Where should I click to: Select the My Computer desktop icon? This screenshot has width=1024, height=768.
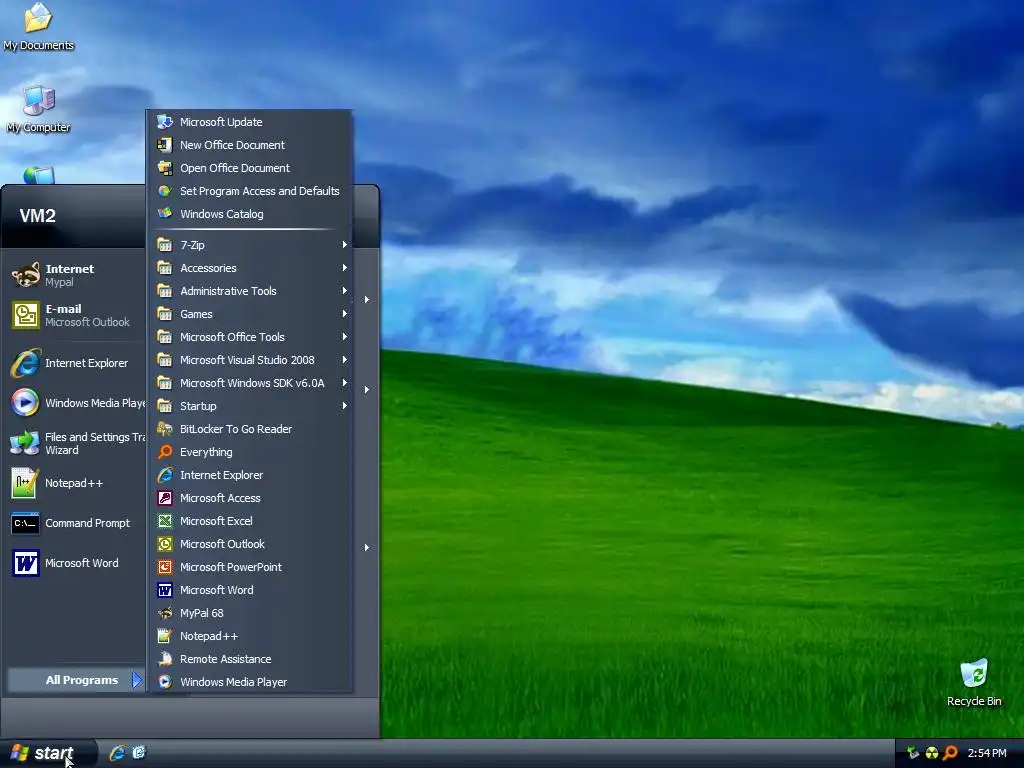(39, 109)
